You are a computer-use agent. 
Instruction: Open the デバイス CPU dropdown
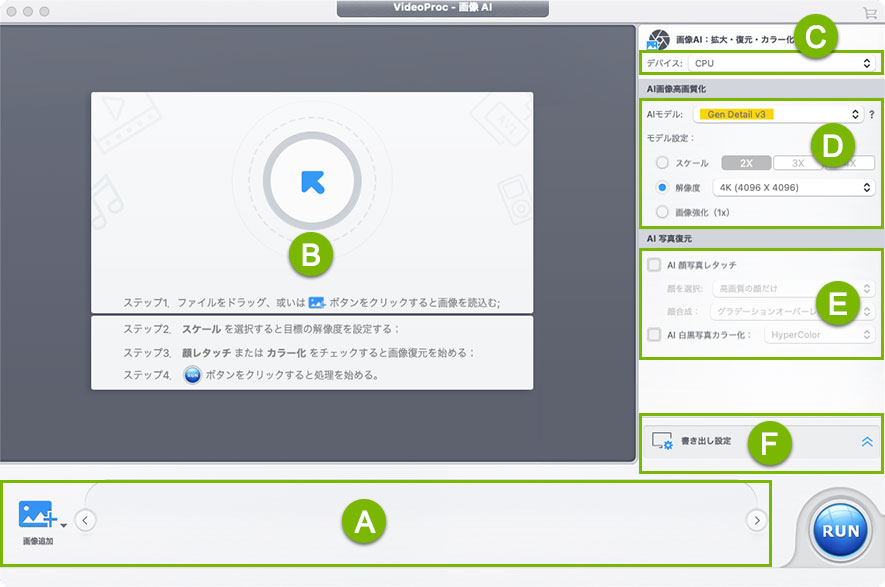coord(782,63)
